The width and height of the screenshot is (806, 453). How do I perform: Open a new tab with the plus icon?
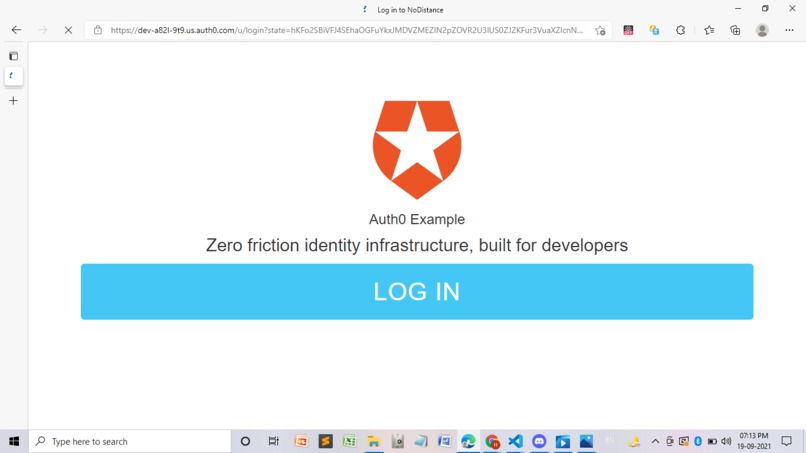pyautogui.click(x=13, y=100)
